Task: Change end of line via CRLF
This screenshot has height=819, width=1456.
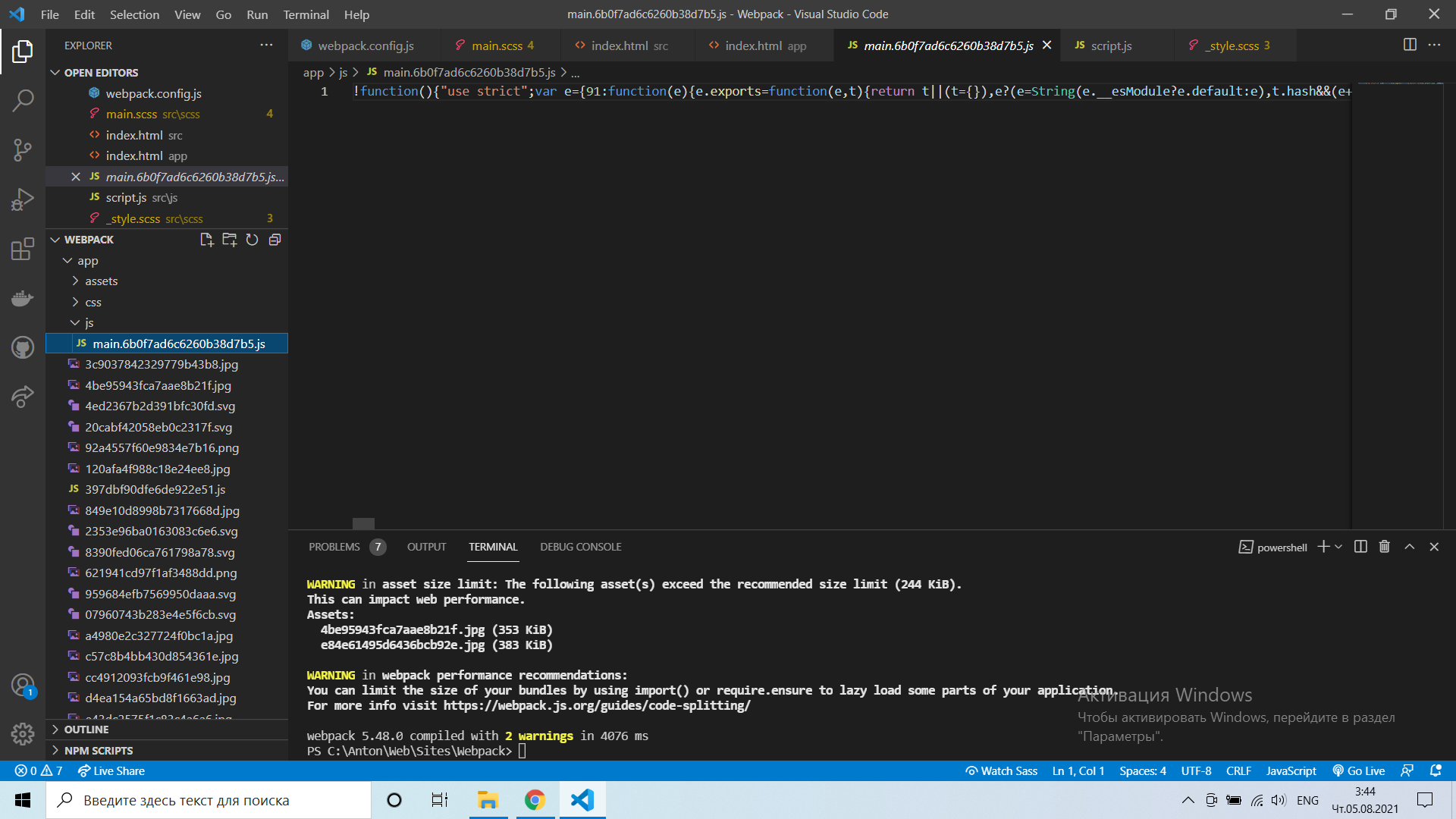Action: point(1238,770)
